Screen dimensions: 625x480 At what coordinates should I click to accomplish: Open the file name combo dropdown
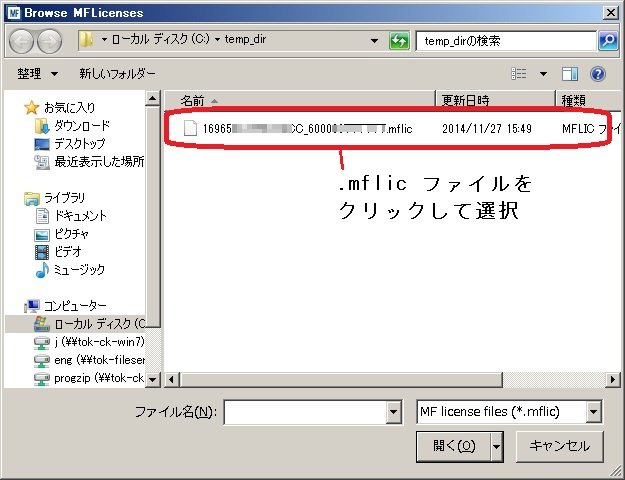point(393,412)
